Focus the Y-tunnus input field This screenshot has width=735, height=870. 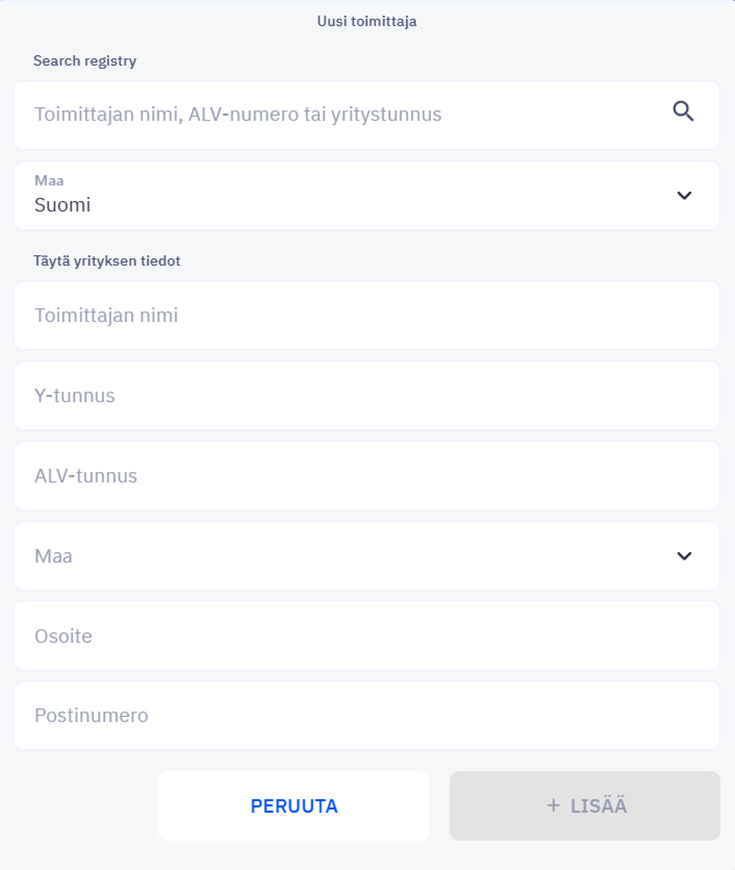click(367, 396)
